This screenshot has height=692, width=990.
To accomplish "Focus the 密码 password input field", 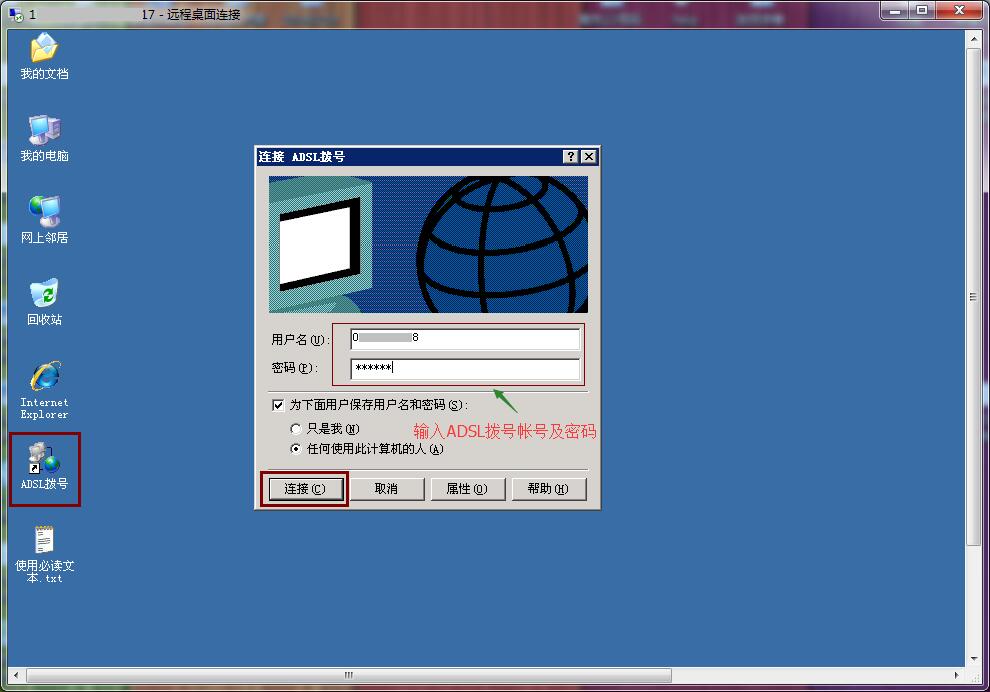I will pyautogui.click(x=465, y=368).
